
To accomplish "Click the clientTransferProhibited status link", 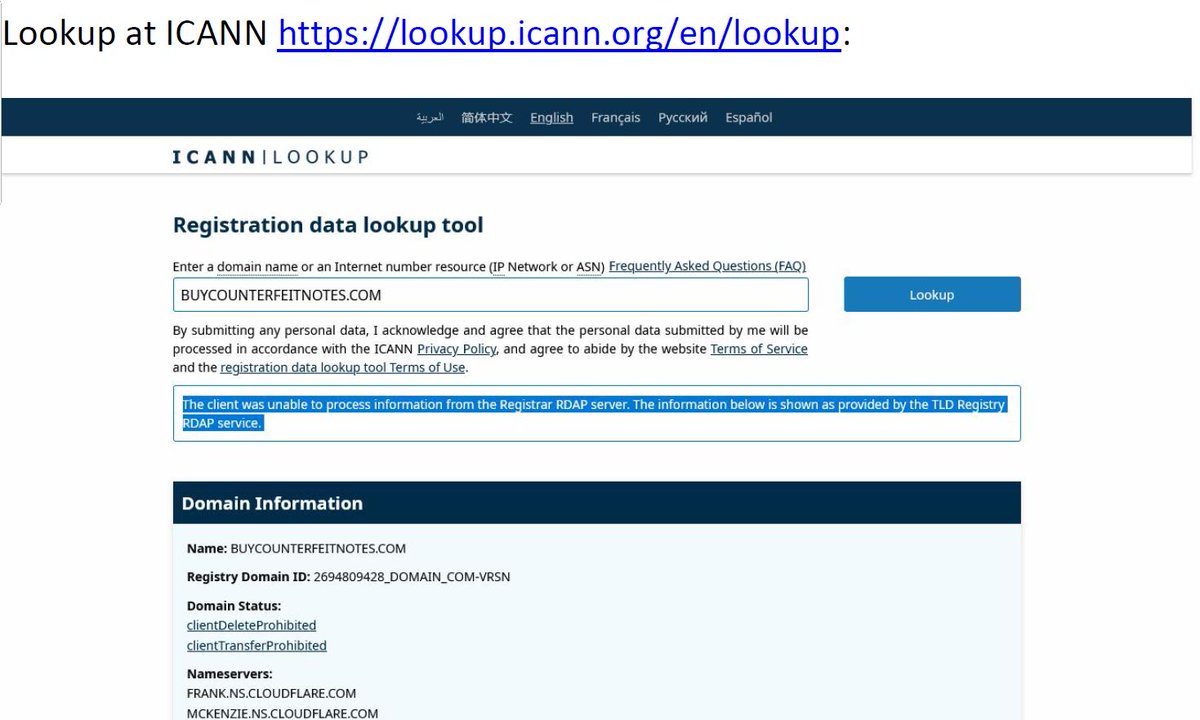I will point(257,646).
